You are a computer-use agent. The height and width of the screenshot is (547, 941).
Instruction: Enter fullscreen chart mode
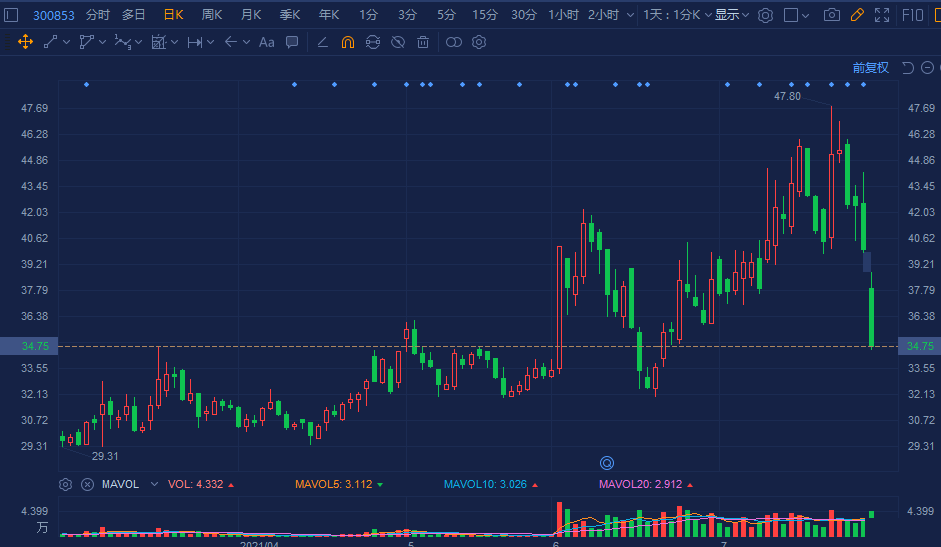882,15
